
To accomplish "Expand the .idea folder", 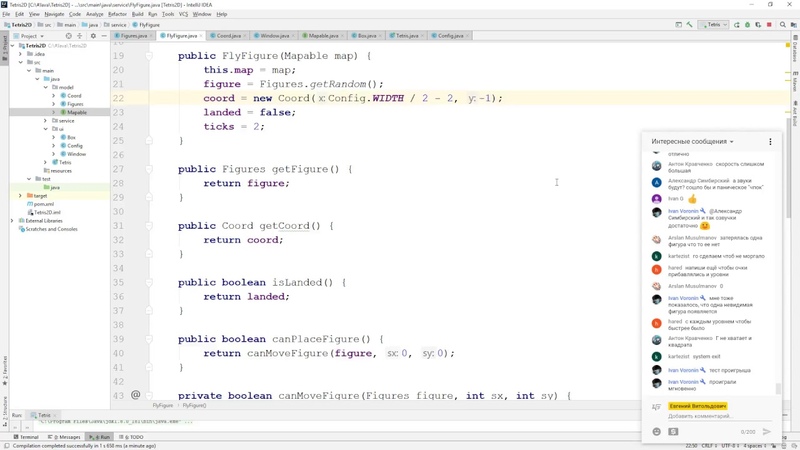I will [20, 54].
